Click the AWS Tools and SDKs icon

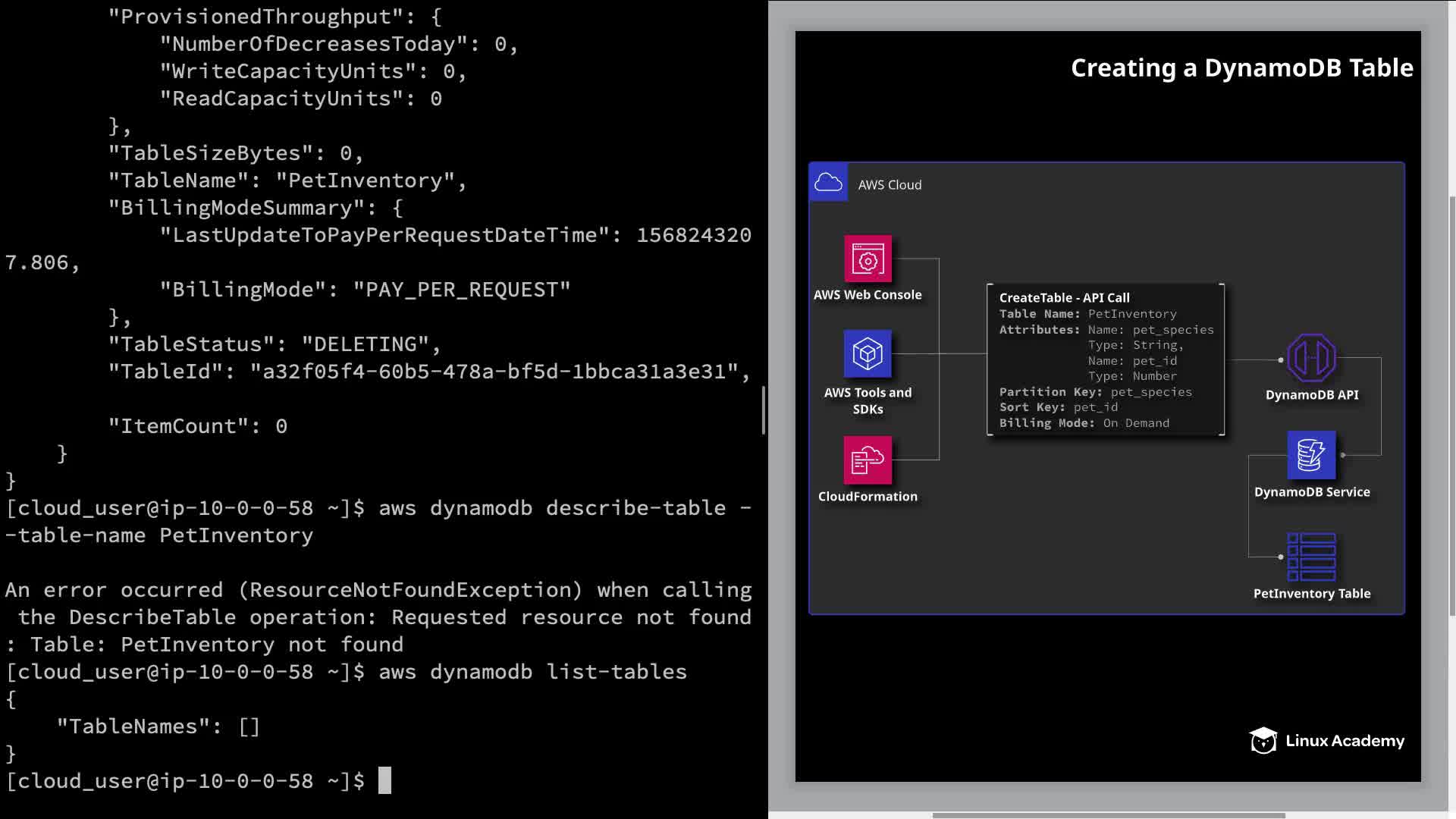868,353
